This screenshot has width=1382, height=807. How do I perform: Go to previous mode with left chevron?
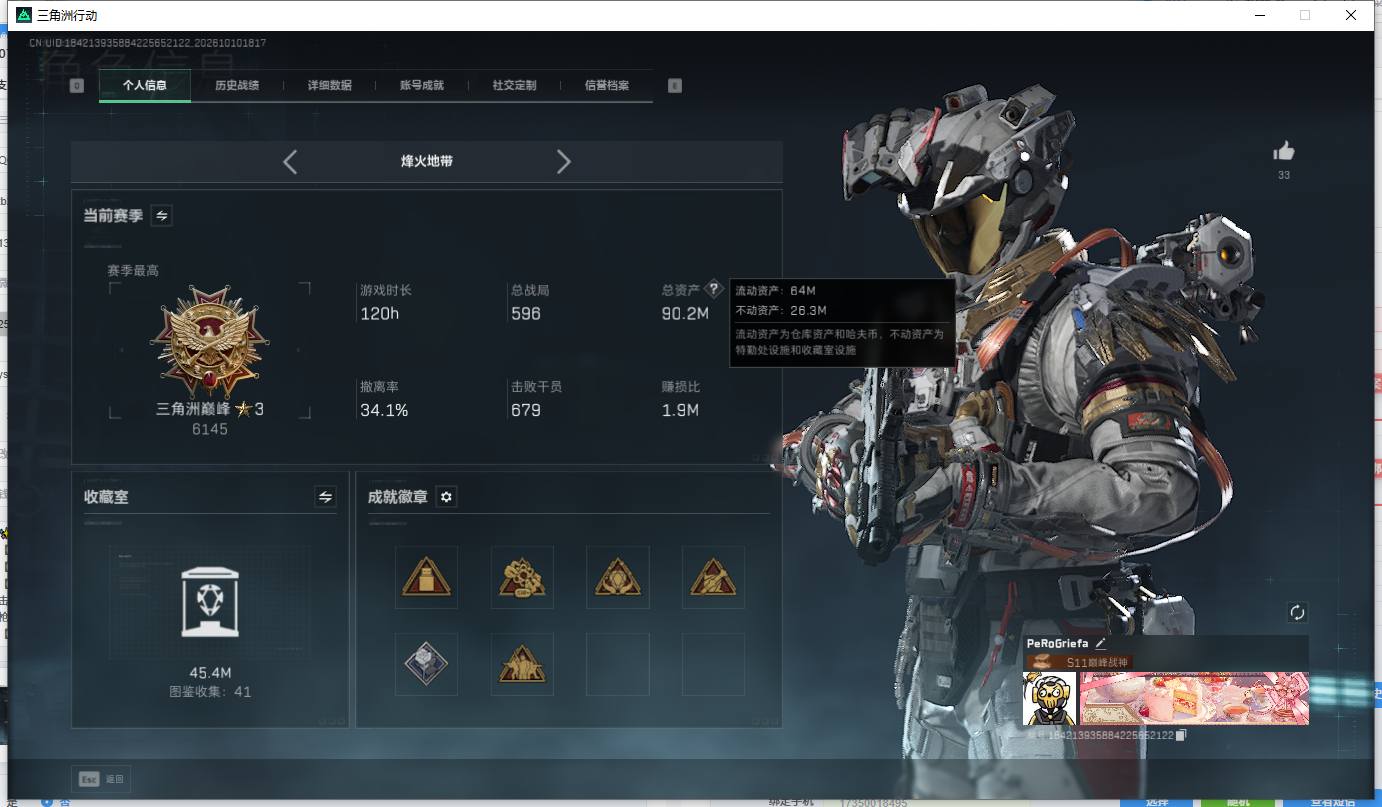point(290,161)
